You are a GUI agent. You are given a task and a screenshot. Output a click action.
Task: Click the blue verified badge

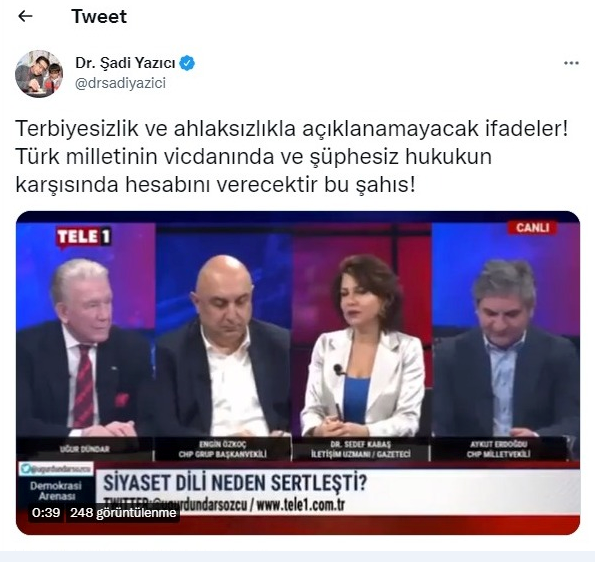click(187, 63)
